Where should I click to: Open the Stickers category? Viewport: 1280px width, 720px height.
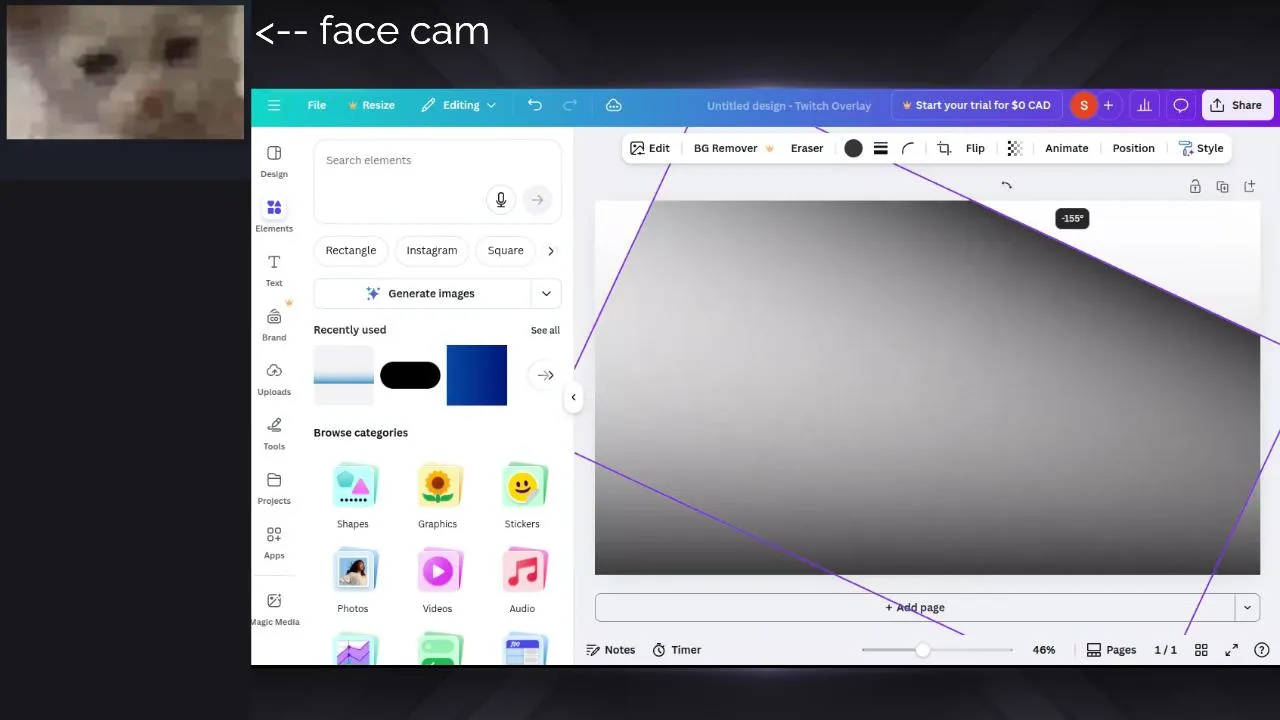(522, 496)
